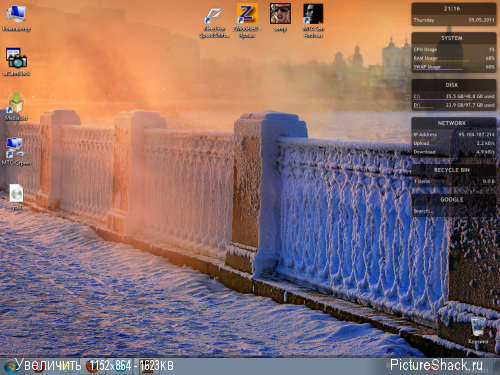
Task: Click the RAM Usage label
Action: pyautogui.click(x=425, y=58)
